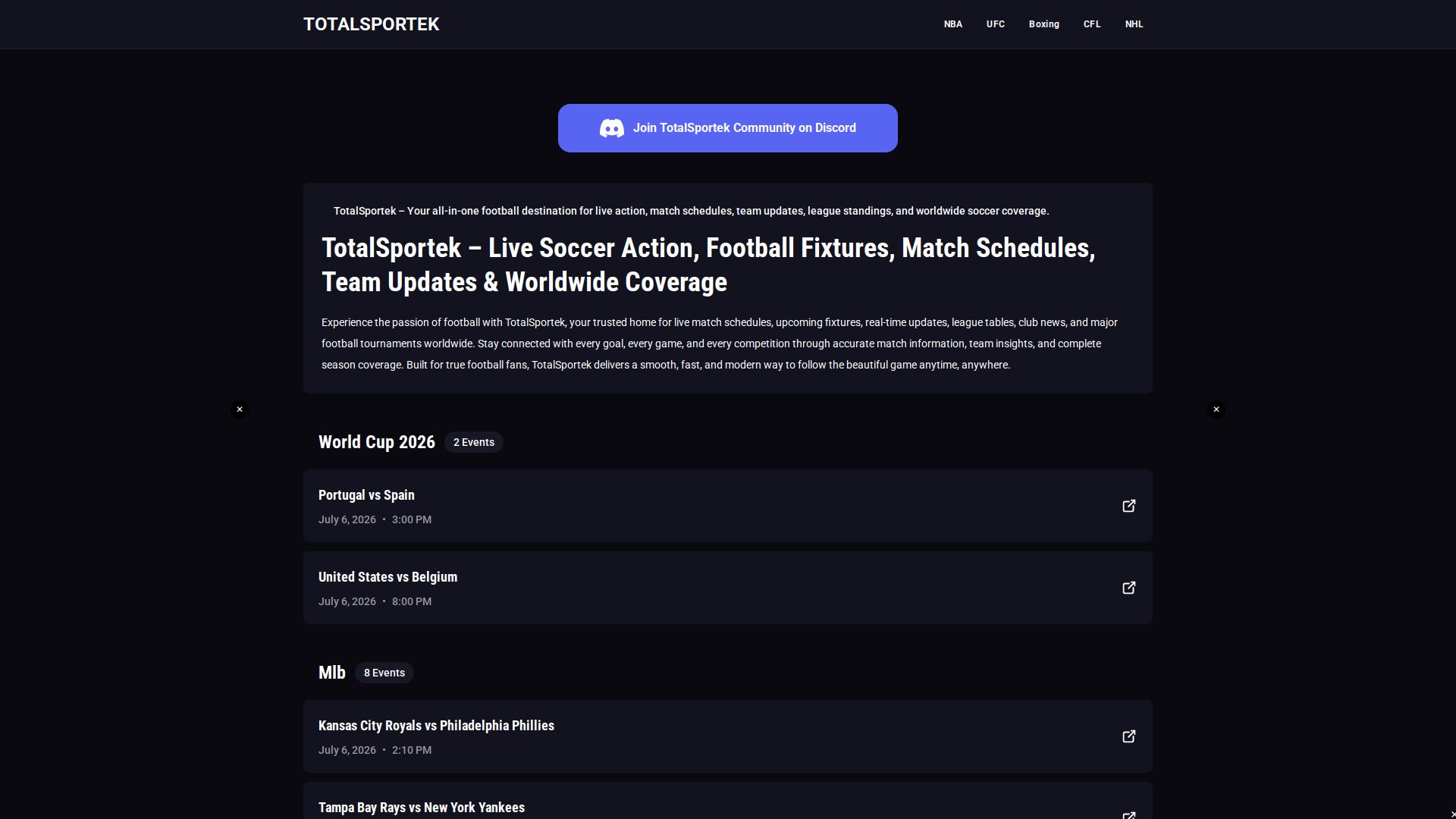Viewport: 1456px width, 819px height.
Task: Open external link icon for United States vs Belgium
Action: (1128, 588)
